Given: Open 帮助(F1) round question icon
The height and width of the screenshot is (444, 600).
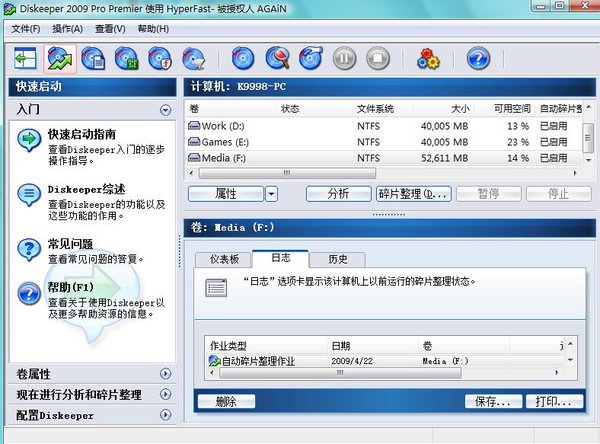Looking at the screenshot, I should [29, 294].
